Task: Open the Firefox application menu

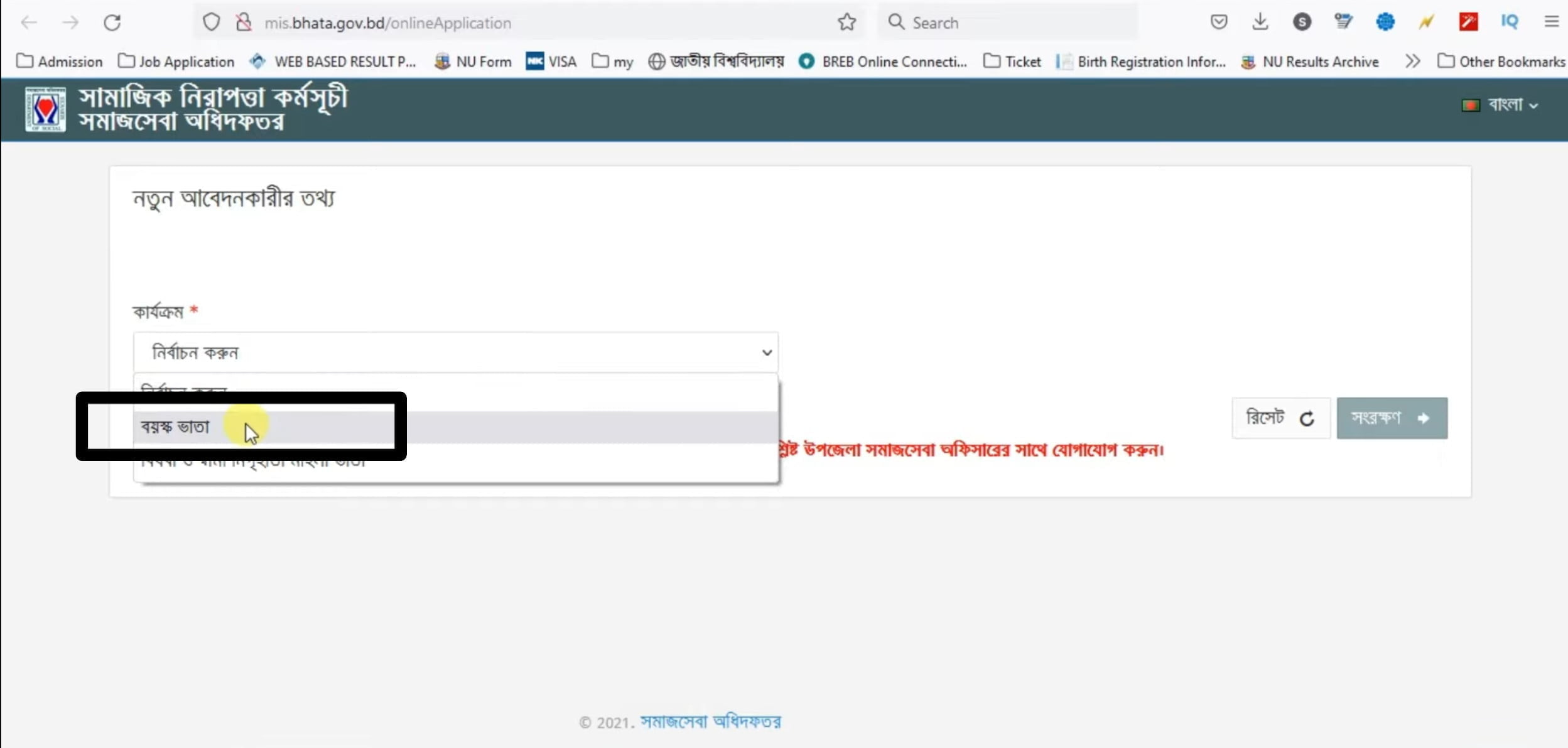Action: click(x=1552, y=22)
